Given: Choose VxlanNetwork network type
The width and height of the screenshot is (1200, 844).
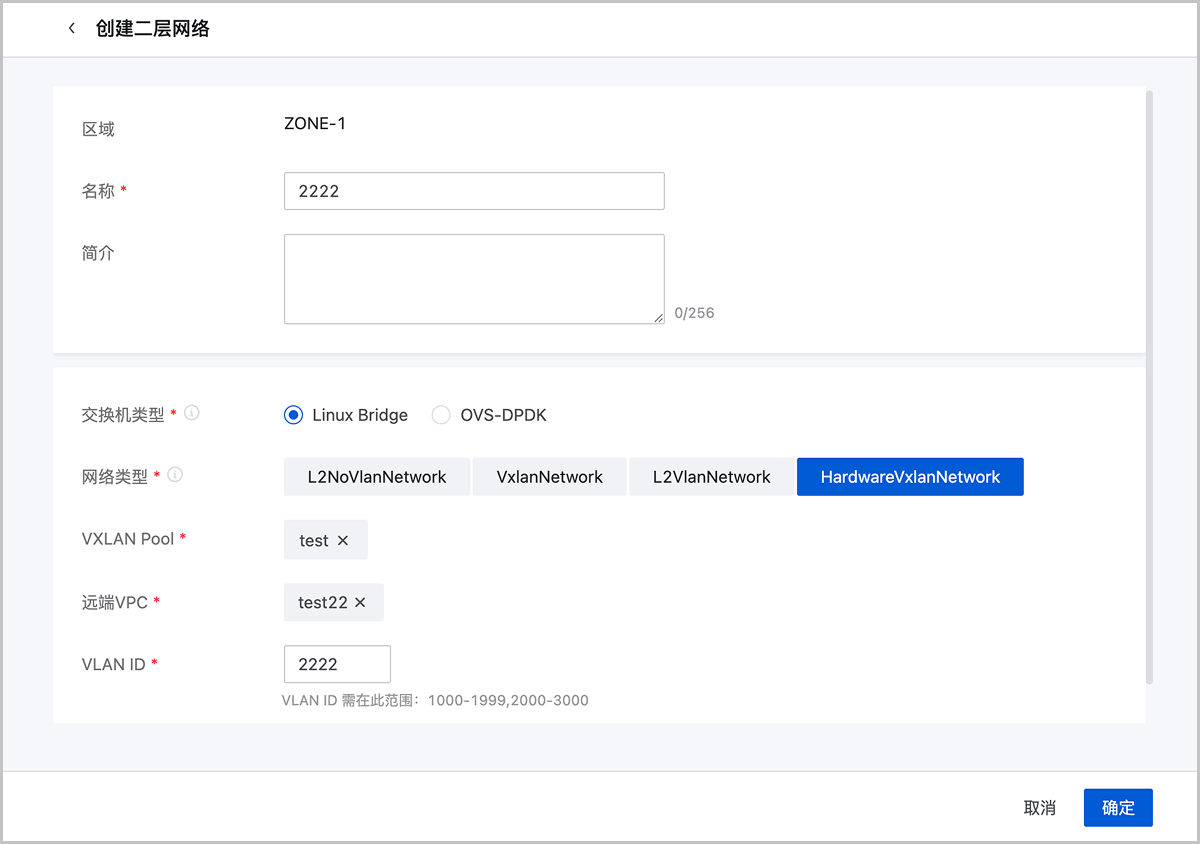Looking at the screenshot, I should tap(549, 477).
